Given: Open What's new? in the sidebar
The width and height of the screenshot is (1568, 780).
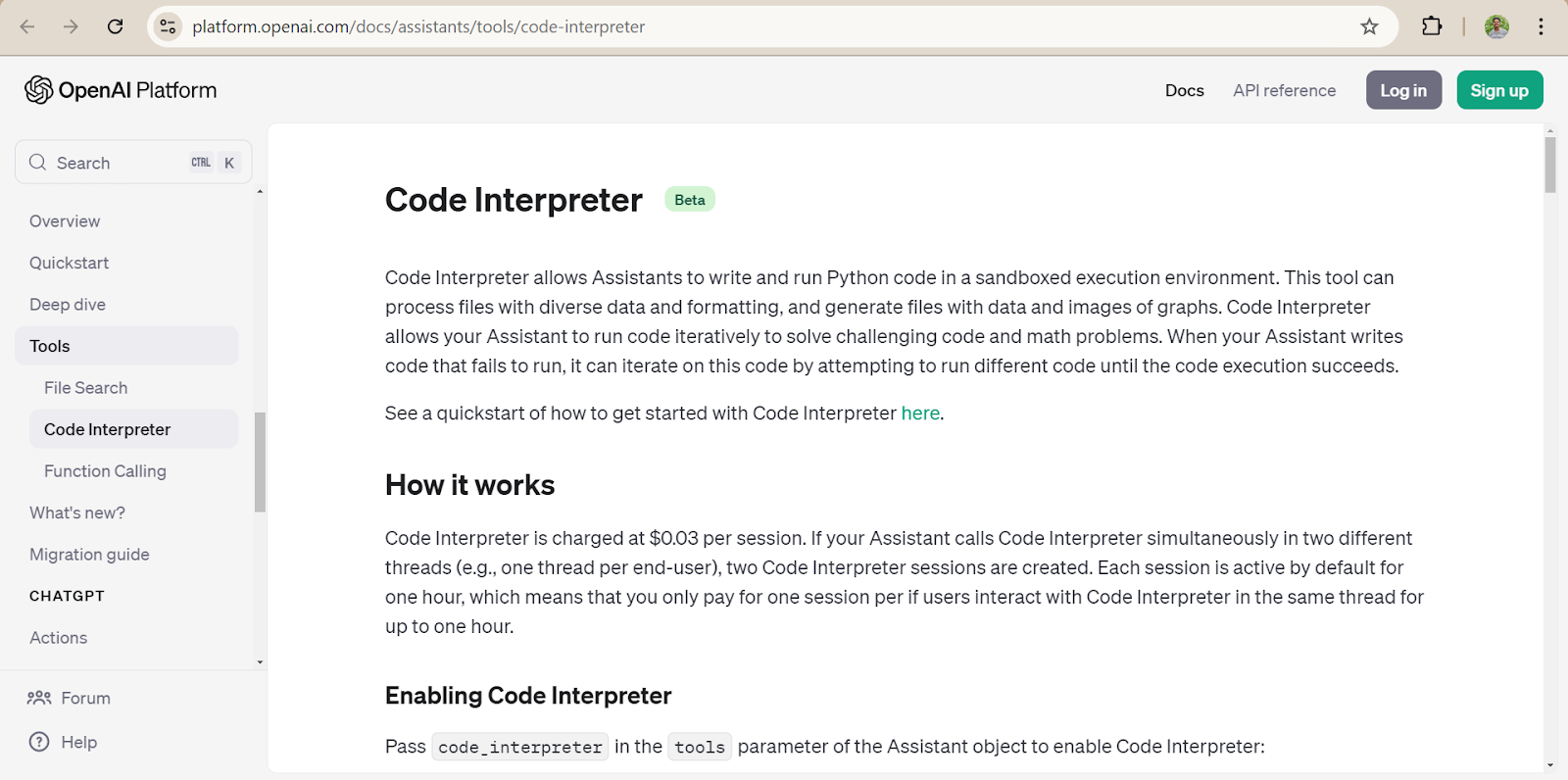Looking at the screenshot, I should point(77,512).
